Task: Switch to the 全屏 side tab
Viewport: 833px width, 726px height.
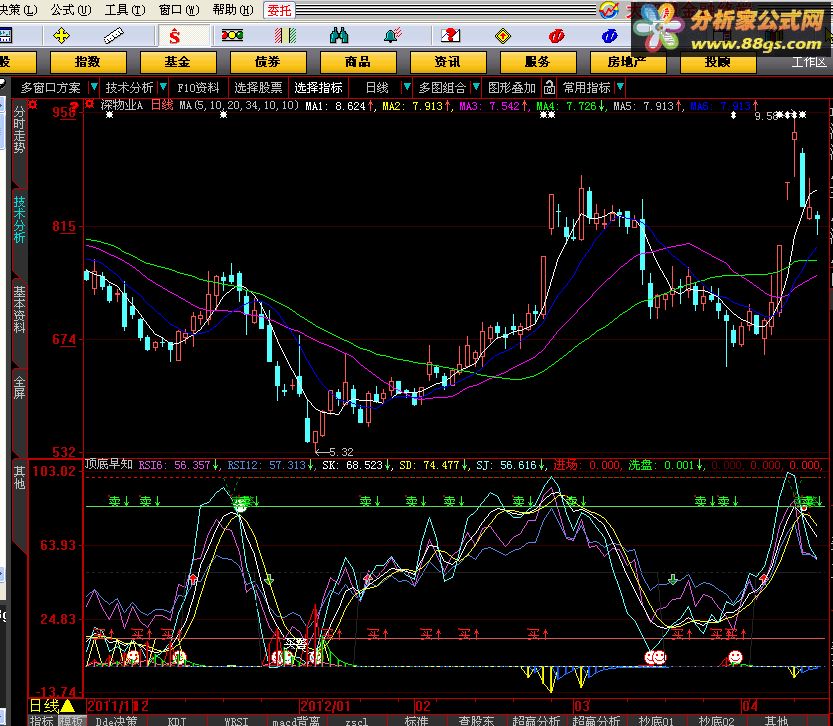Action: point(19,388)
